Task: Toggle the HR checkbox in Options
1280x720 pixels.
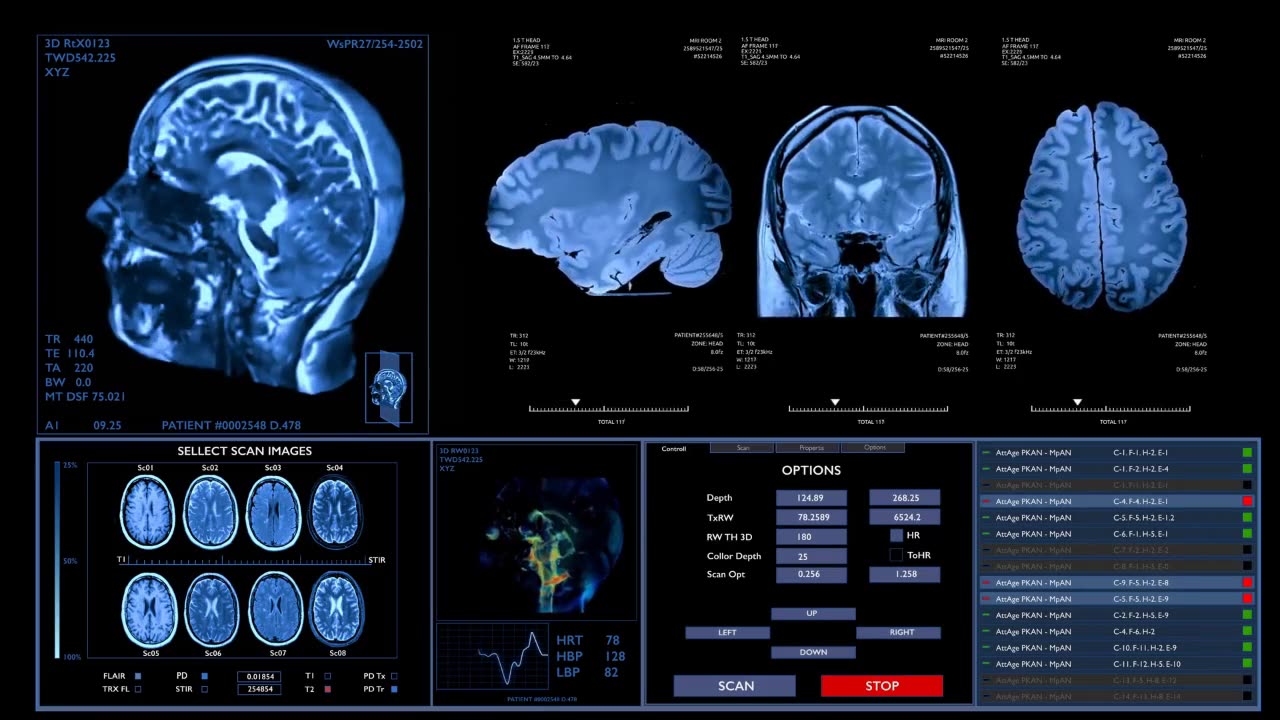Action: pos(896,535)
